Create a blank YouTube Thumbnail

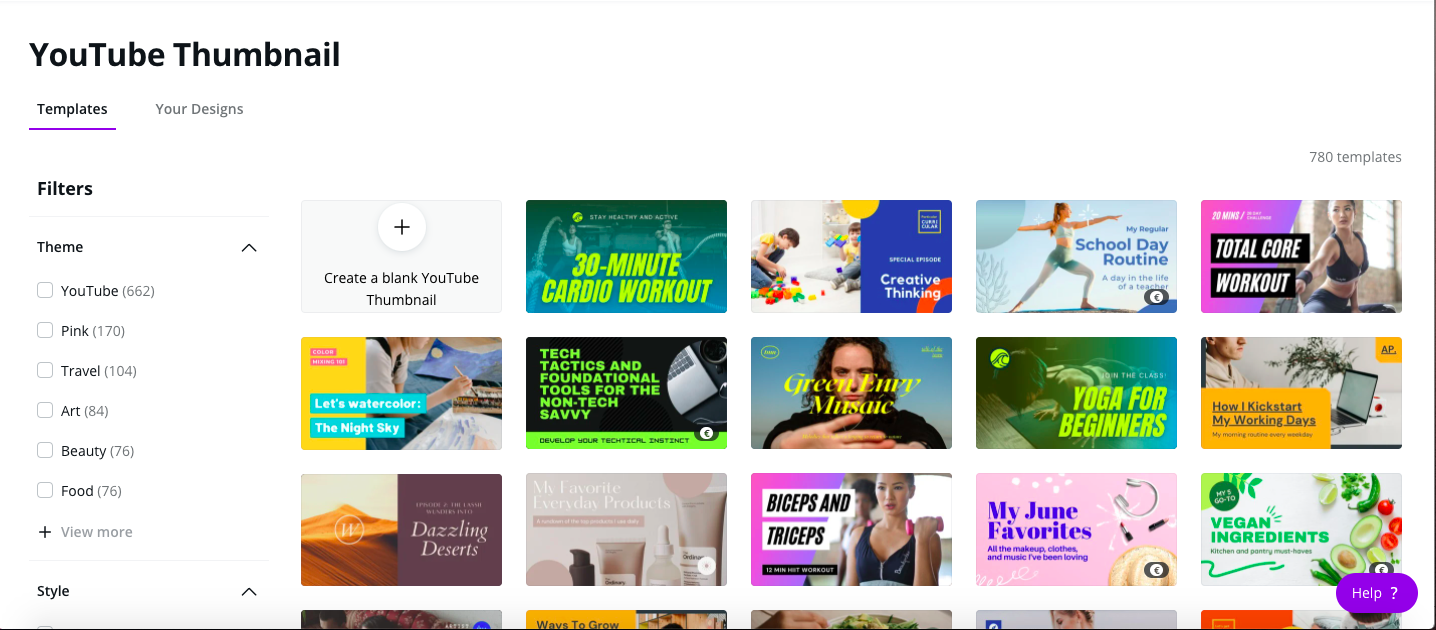tap(401, 256)
